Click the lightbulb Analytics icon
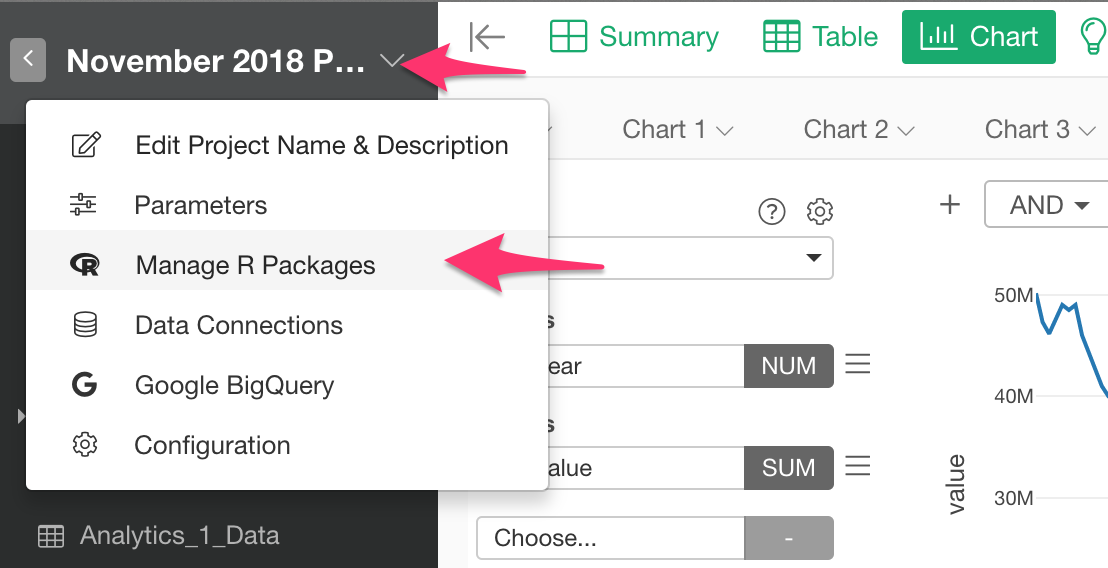 [x=1090, y=37]
